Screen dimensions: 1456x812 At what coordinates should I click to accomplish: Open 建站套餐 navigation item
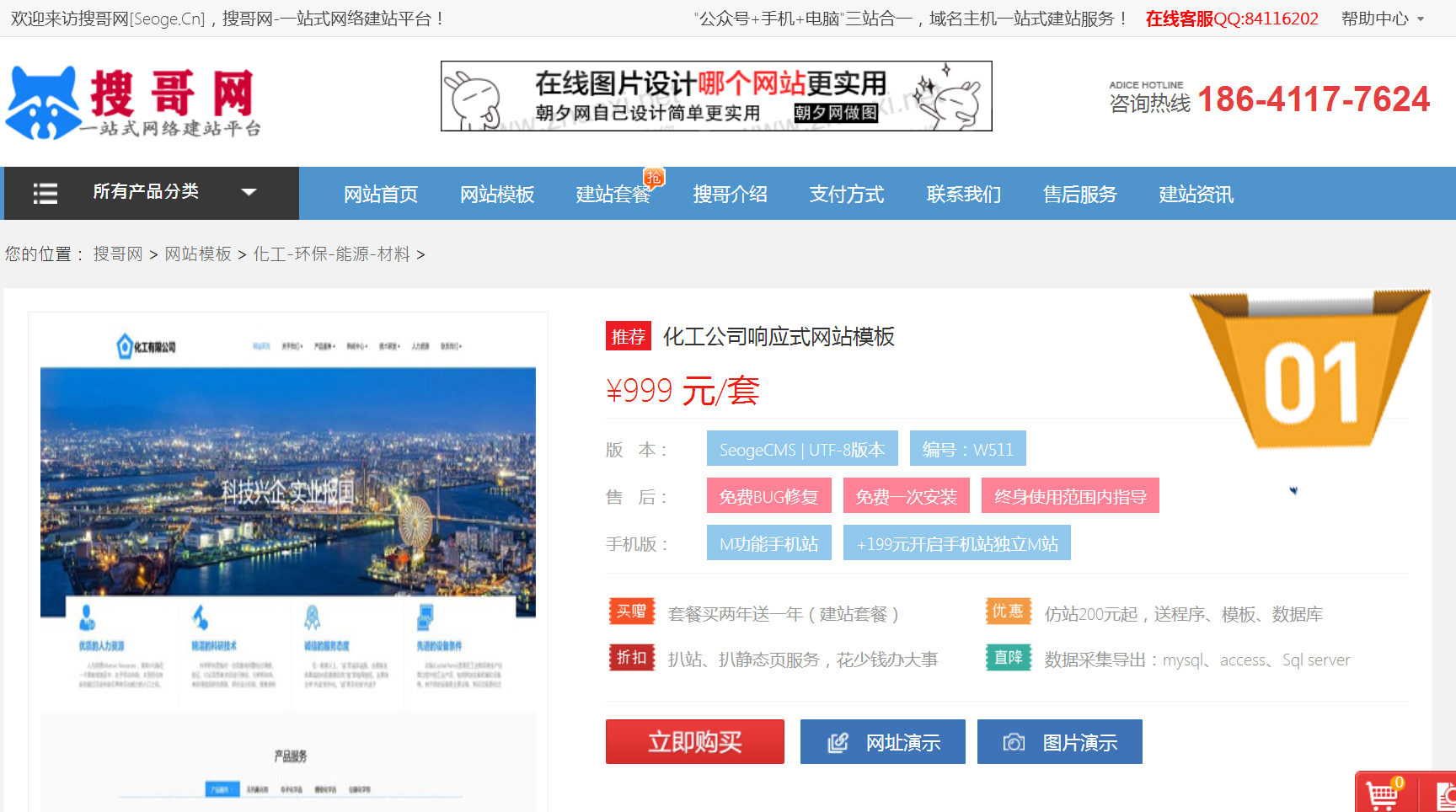click(x=613, y=195)
